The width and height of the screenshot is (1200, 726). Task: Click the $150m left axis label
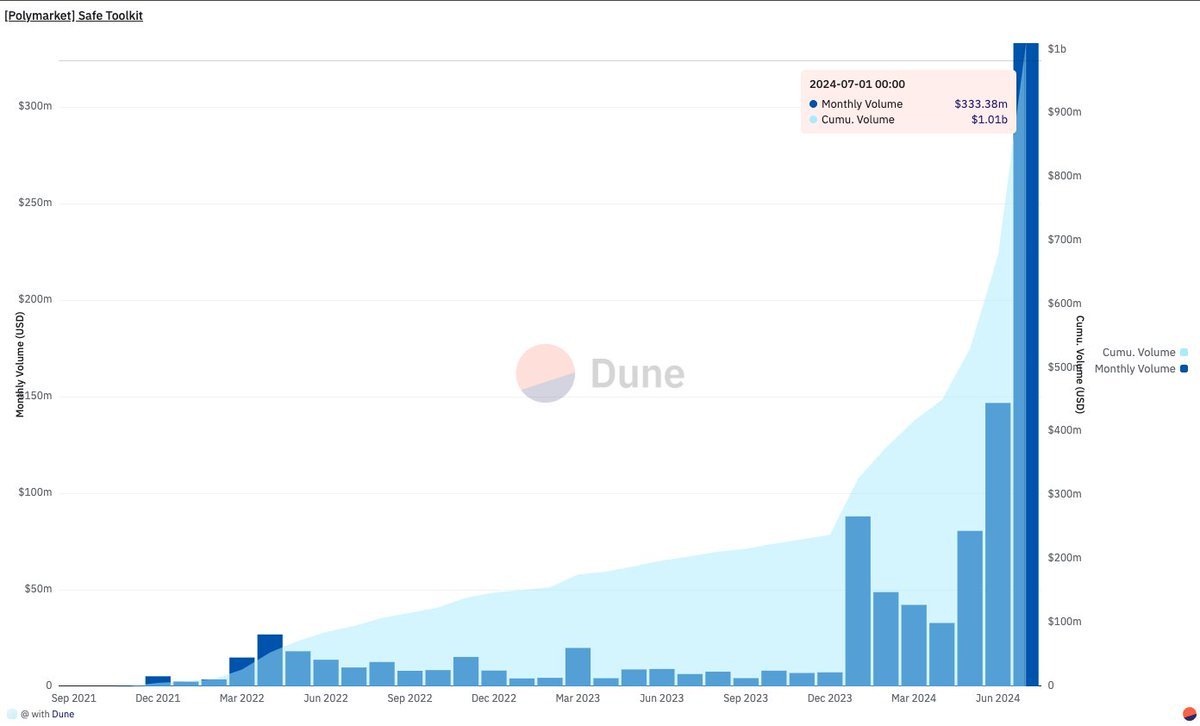tap(35, 396)
